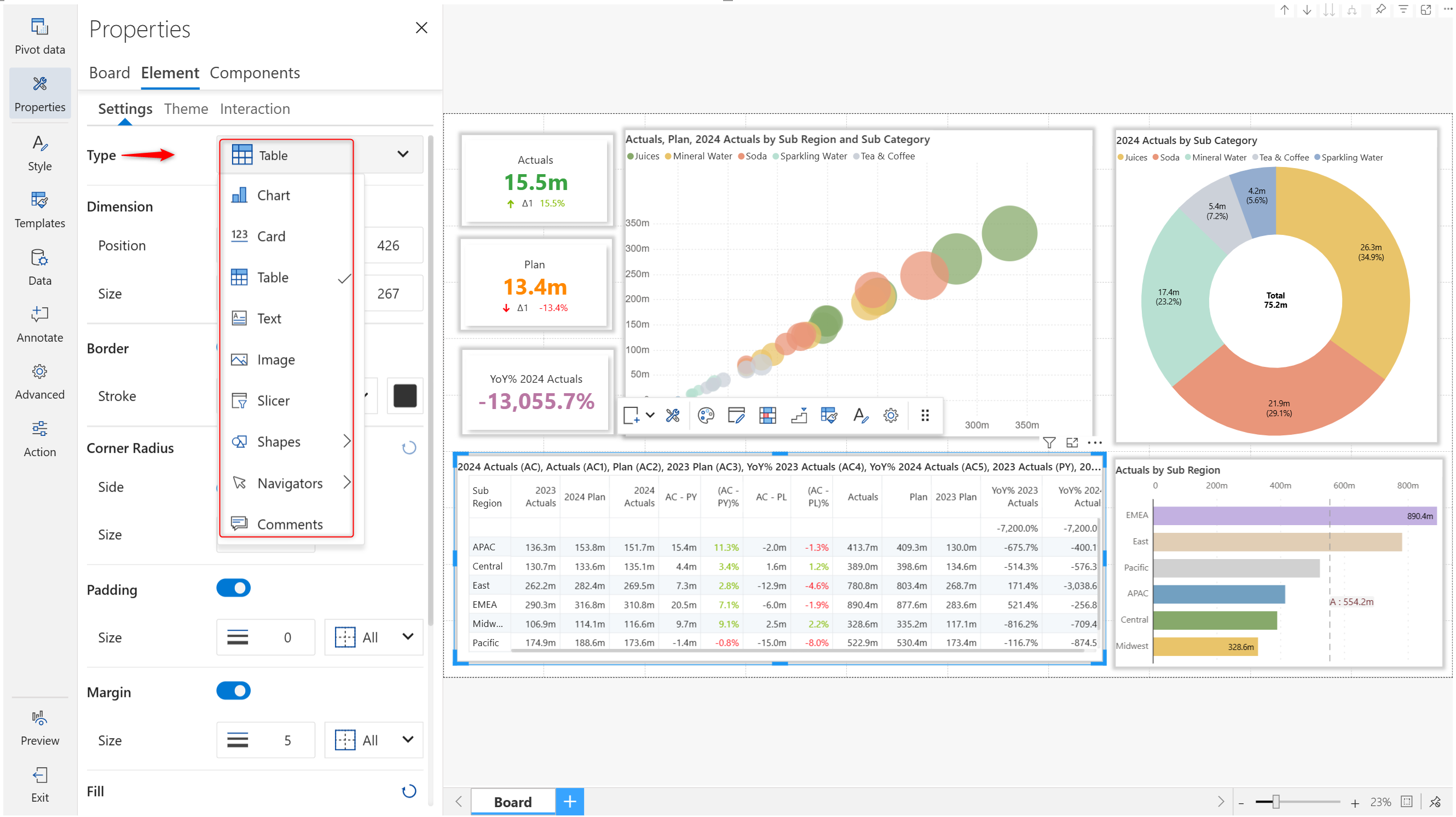Click the filter funnel icon above table
The height and width of the screenshot is (817, 1456).
pos(1049,442)
